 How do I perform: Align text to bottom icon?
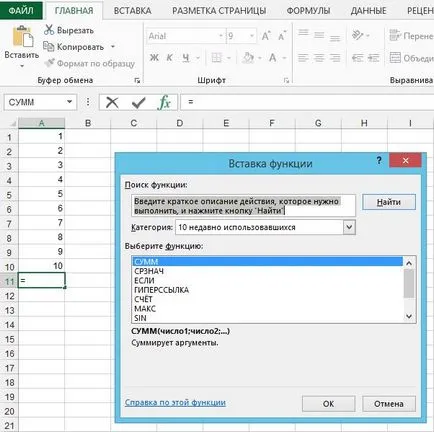point(335,37)
